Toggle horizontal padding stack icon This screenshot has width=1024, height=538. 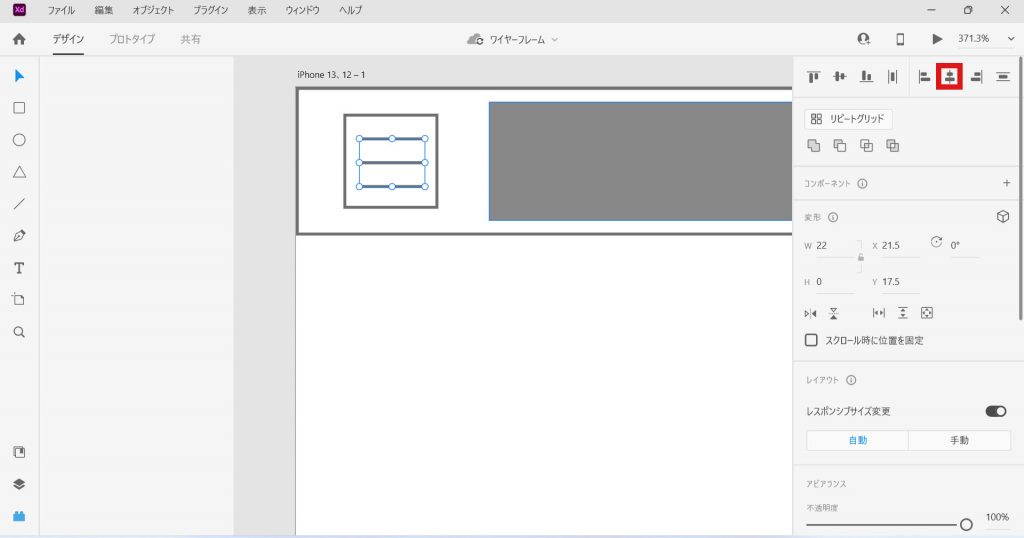tap(879, 313)
